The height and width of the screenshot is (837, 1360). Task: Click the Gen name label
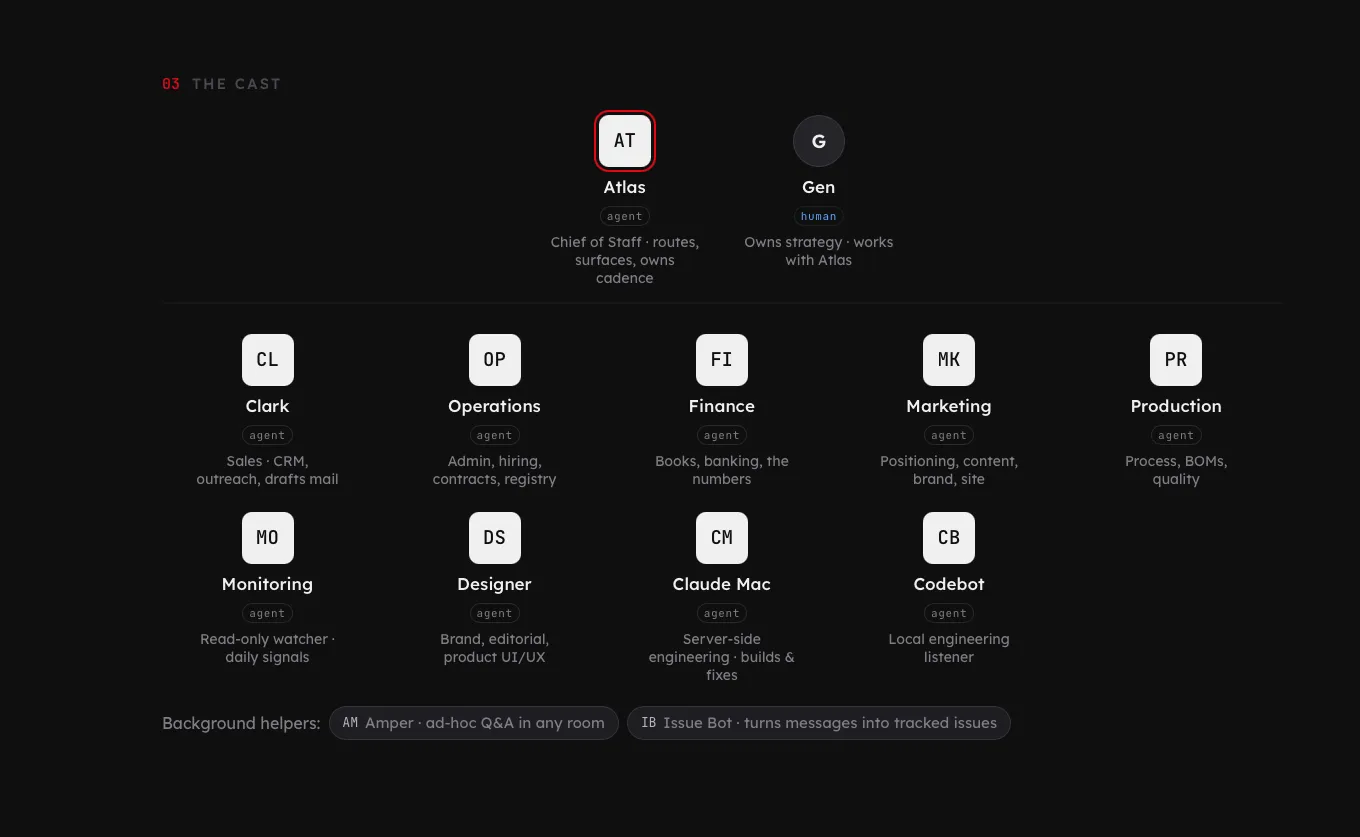pos(819,187)
